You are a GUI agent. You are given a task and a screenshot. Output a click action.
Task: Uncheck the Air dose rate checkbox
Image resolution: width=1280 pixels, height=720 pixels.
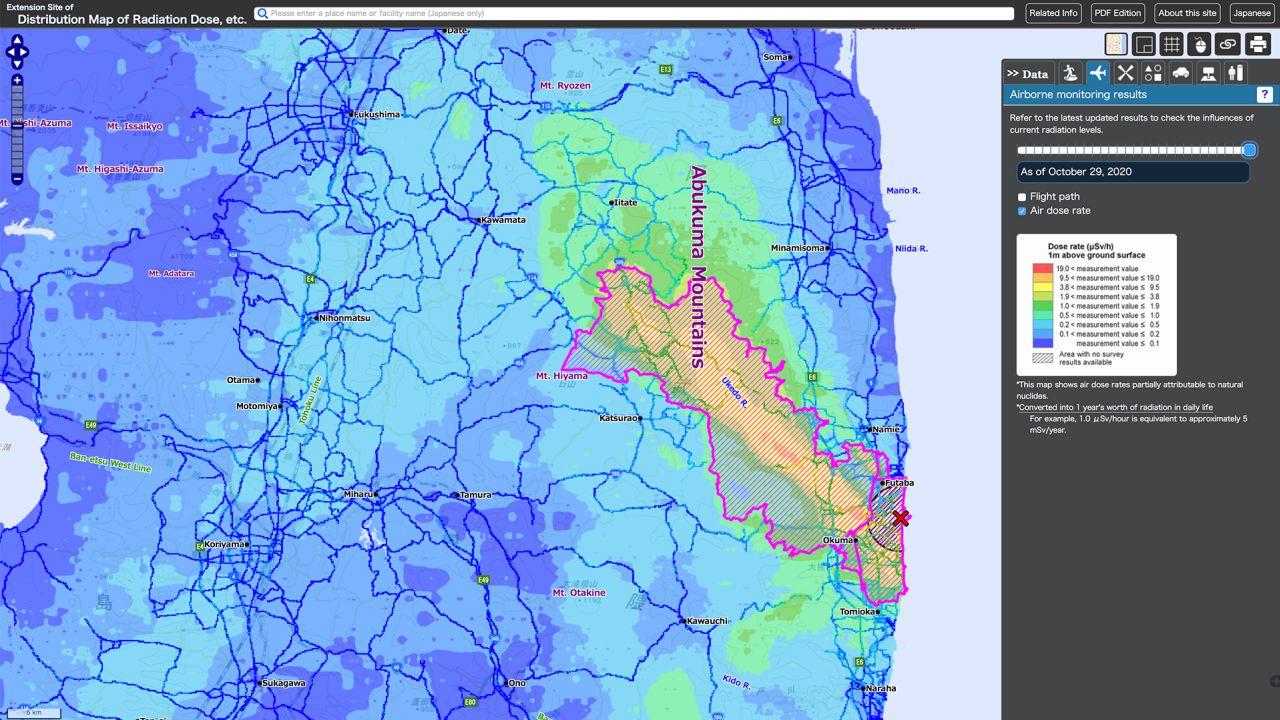tap(1022, 211)
